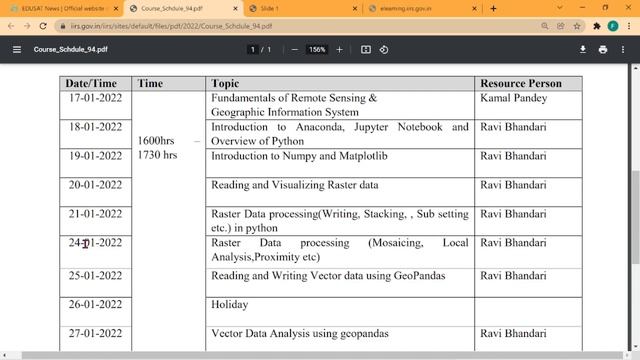
Task: Click the date 17-01-2022
Action: coord(95,98)
